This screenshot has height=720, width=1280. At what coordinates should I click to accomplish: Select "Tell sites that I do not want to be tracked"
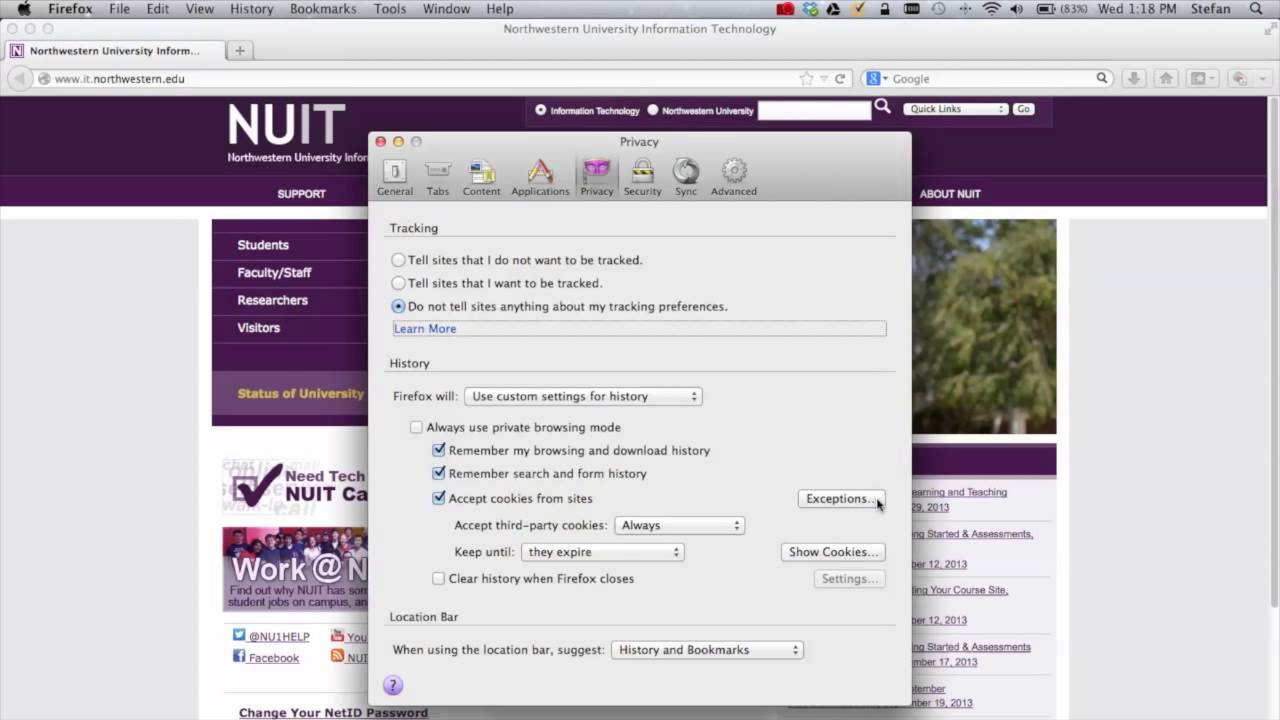click(398, 259)
